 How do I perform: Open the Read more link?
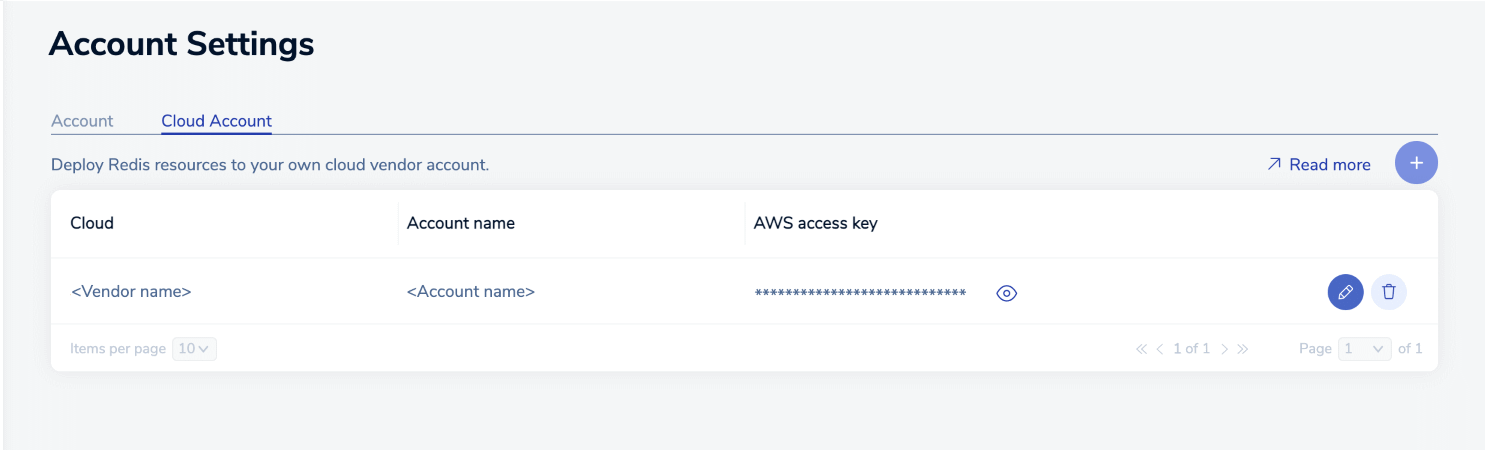1319,164
